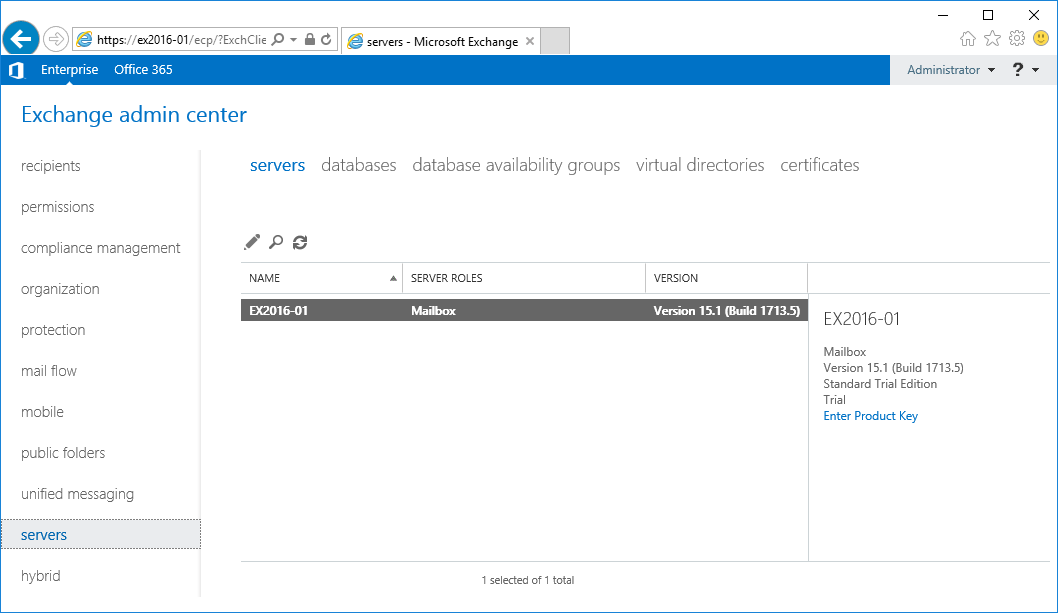
Task: Click EX2016-01 heading in details pane
Action: pyautogui.click(x=862, y=319)
